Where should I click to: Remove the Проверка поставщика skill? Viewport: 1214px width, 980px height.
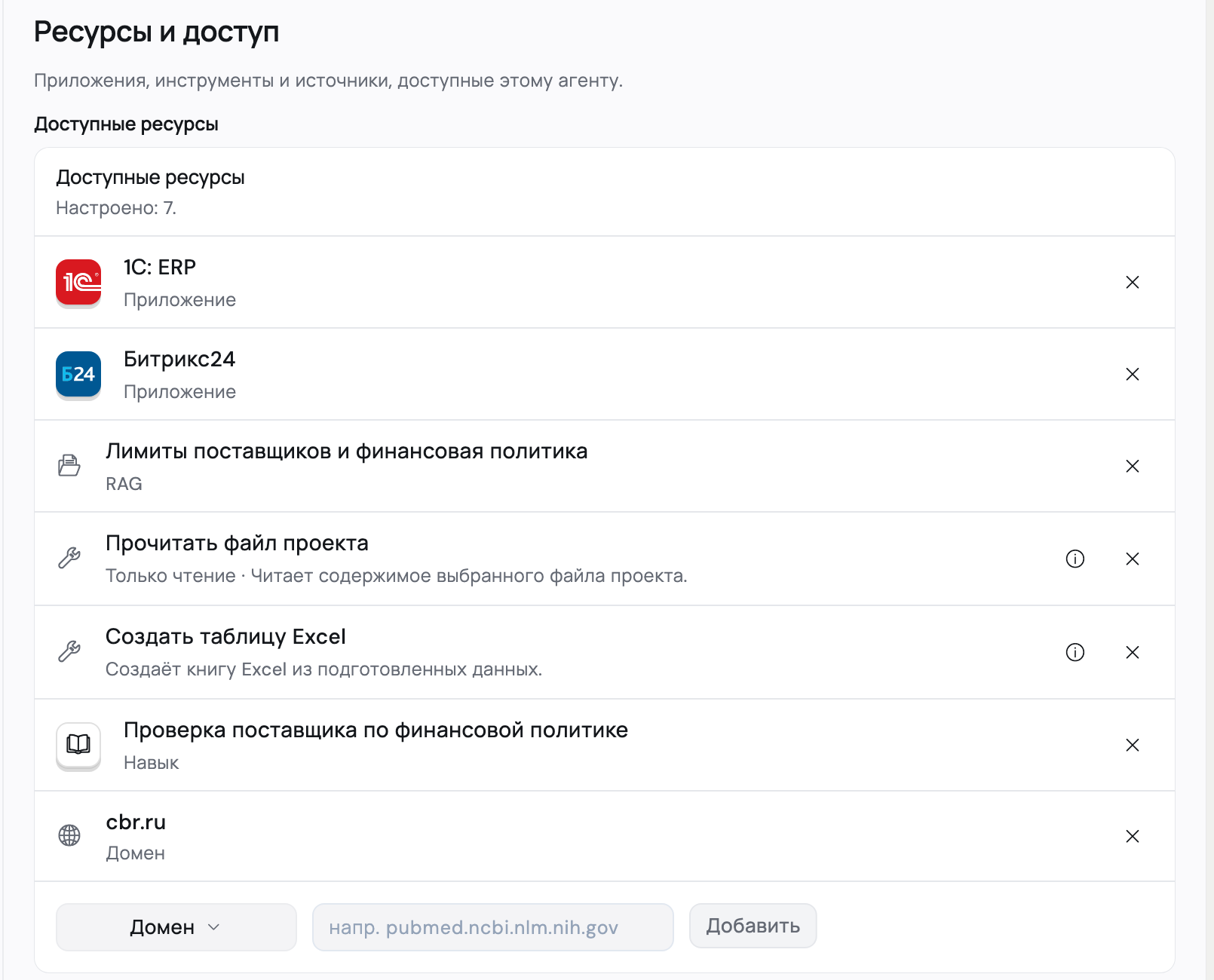point(1133,746)
